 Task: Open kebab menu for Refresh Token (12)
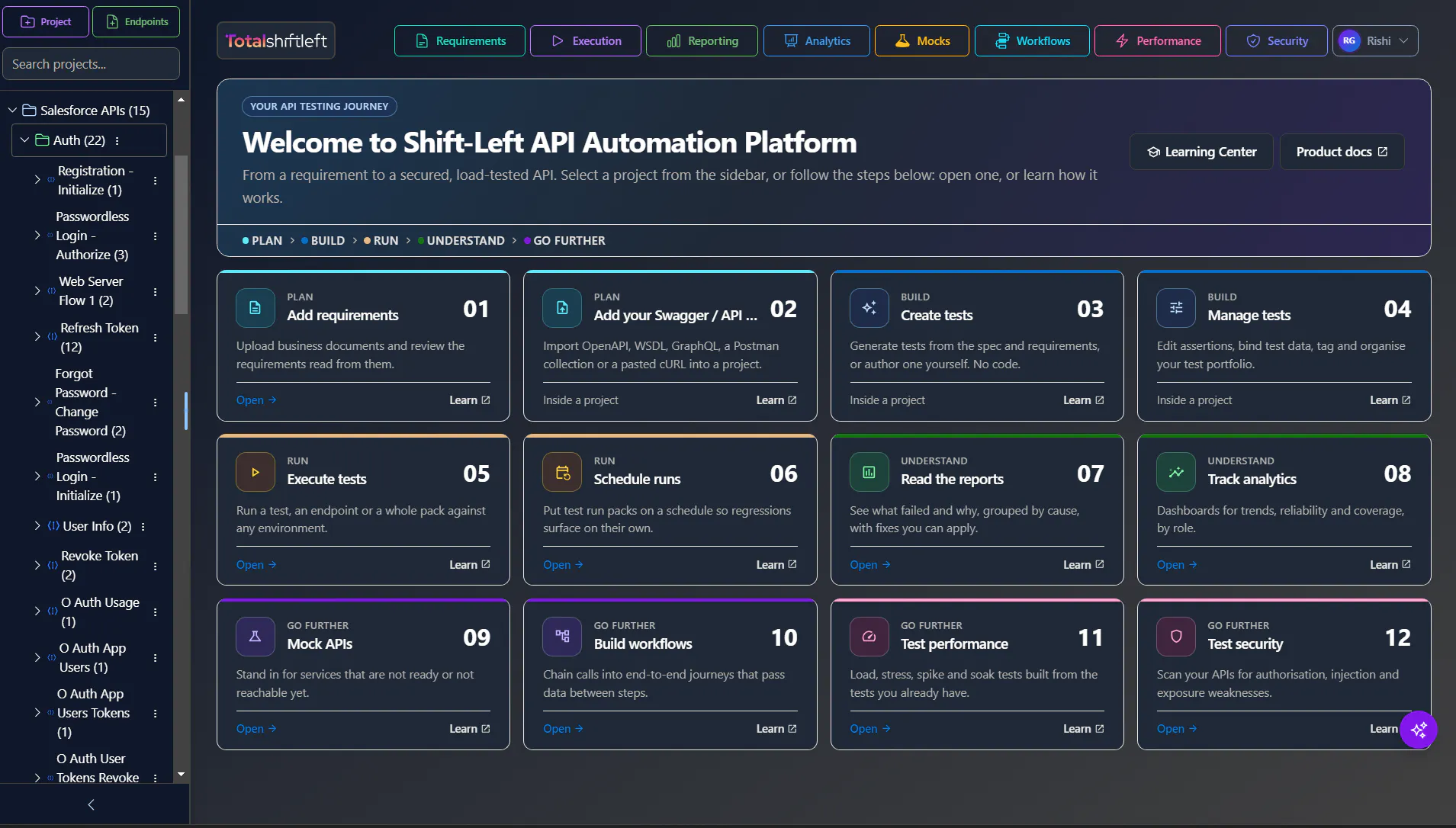click(x=155, y=338)
